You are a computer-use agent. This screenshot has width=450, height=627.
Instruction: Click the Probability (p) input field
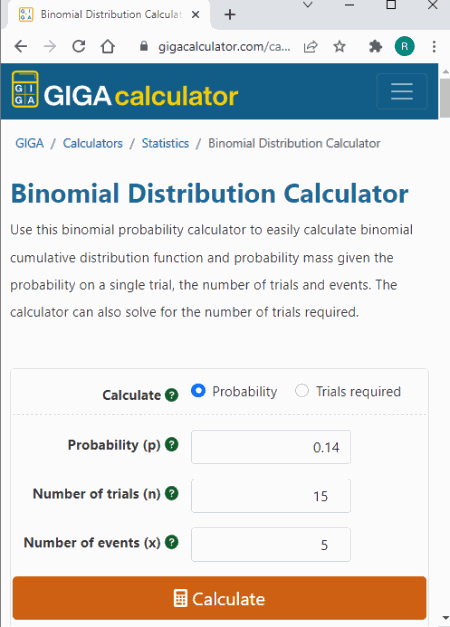click(x=271, y=447)
